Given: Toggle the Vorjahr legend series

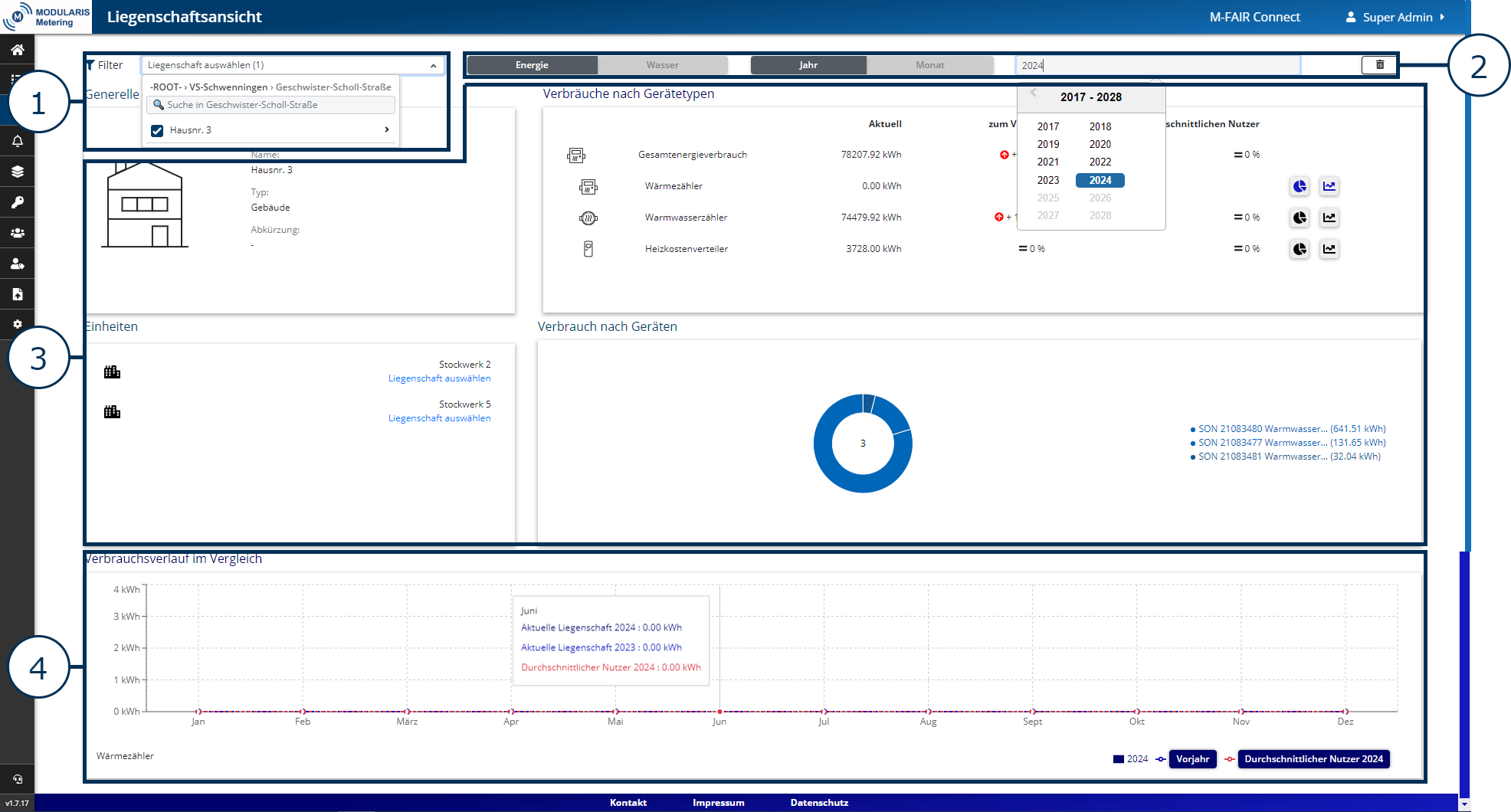Looking at the screenshot, I should [x=1192, y=759].
